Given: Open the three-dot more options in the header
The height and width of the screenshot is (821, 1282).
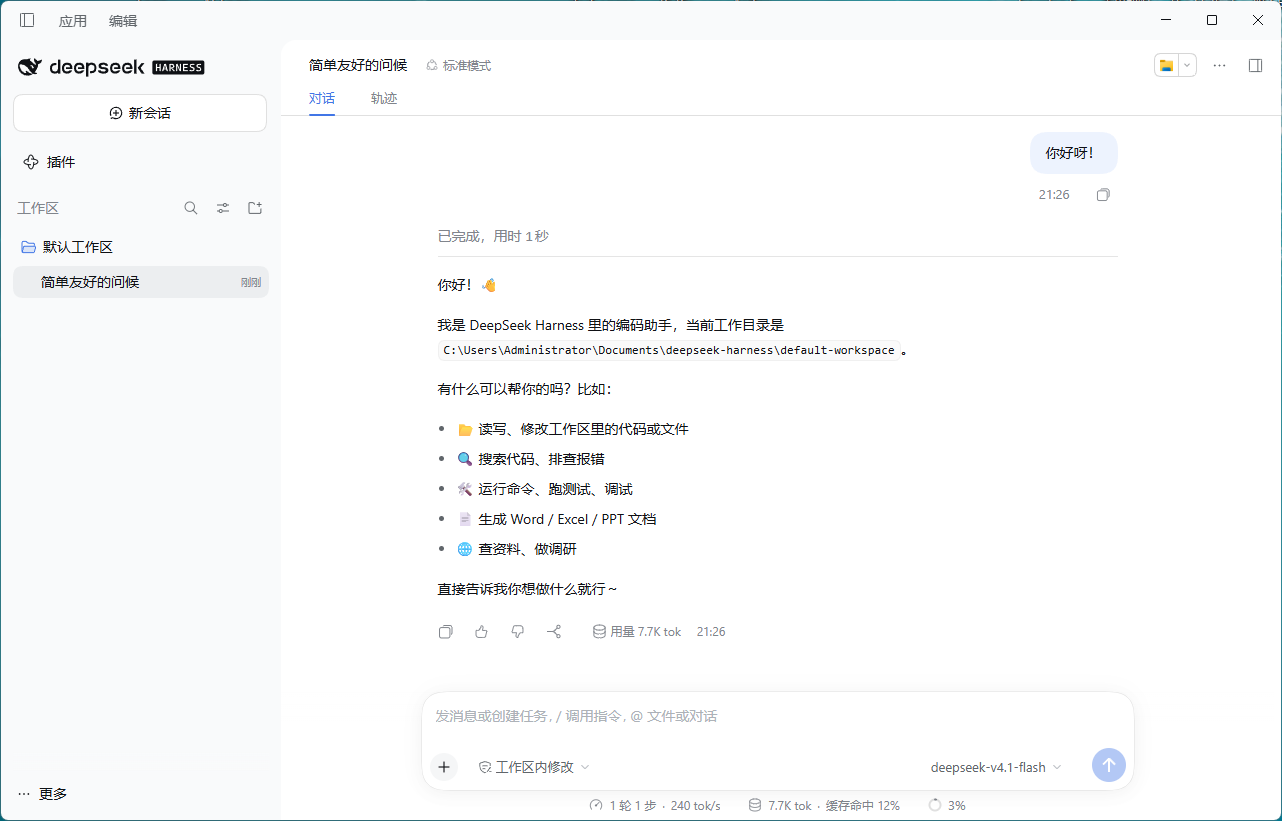Looking at the screenshot, I should [x=1219, y=65].
